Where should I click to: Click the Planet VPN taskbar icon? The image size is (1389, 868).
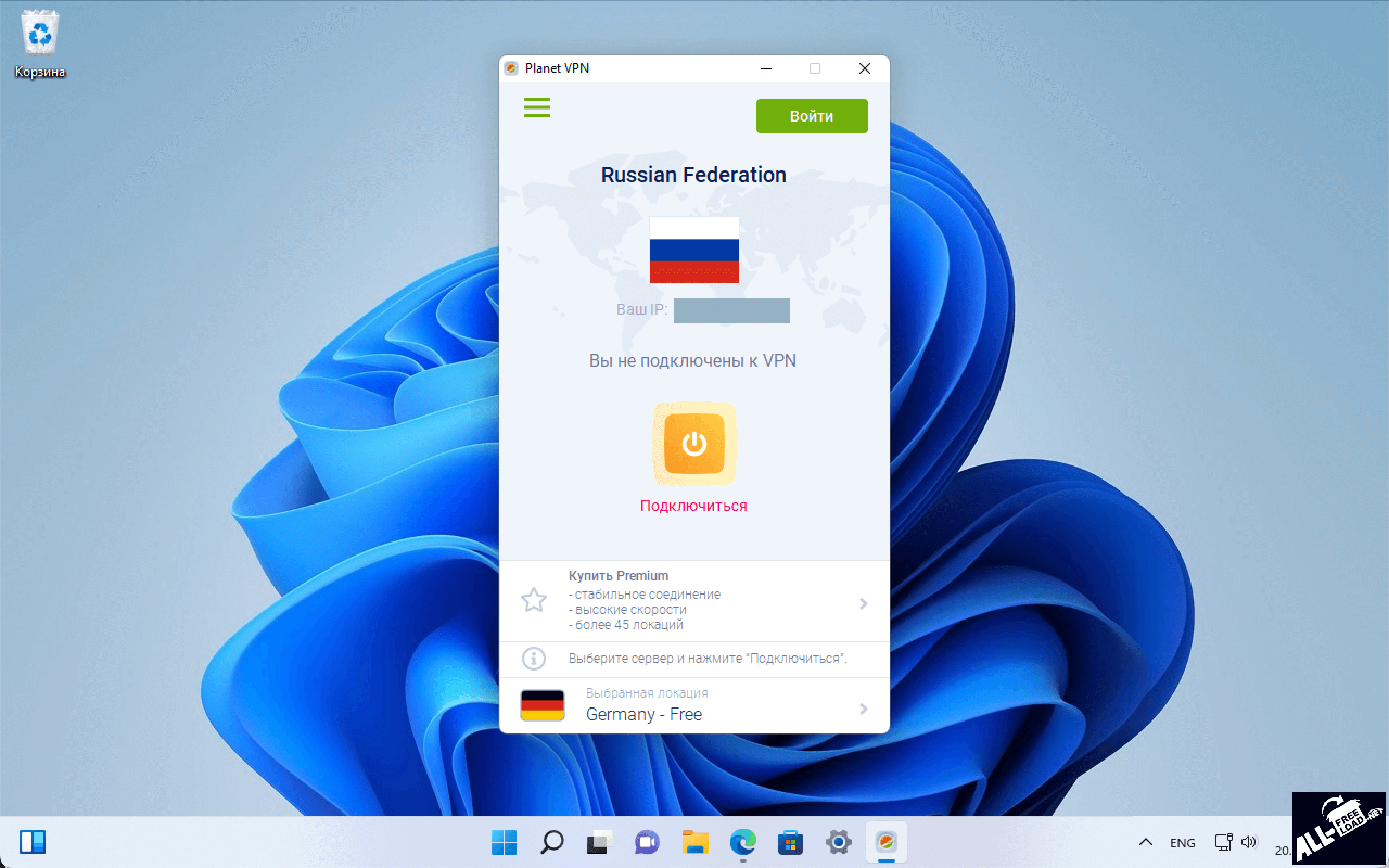(886, 842)
